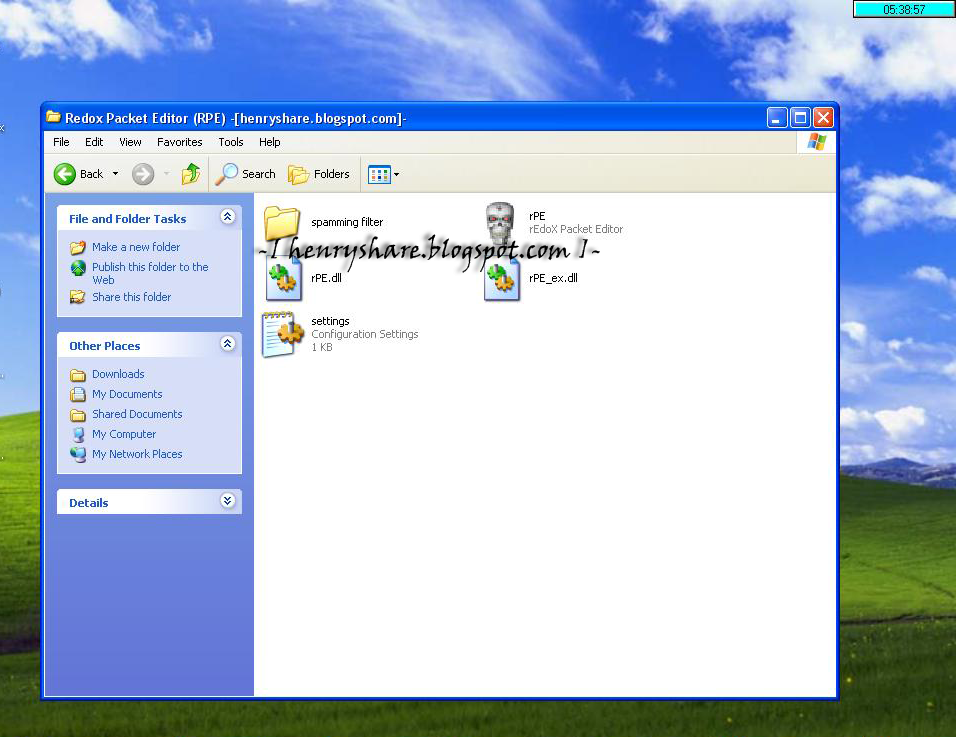
Task: Click the Make a new folder link
Action: click(x=136, y=247)
